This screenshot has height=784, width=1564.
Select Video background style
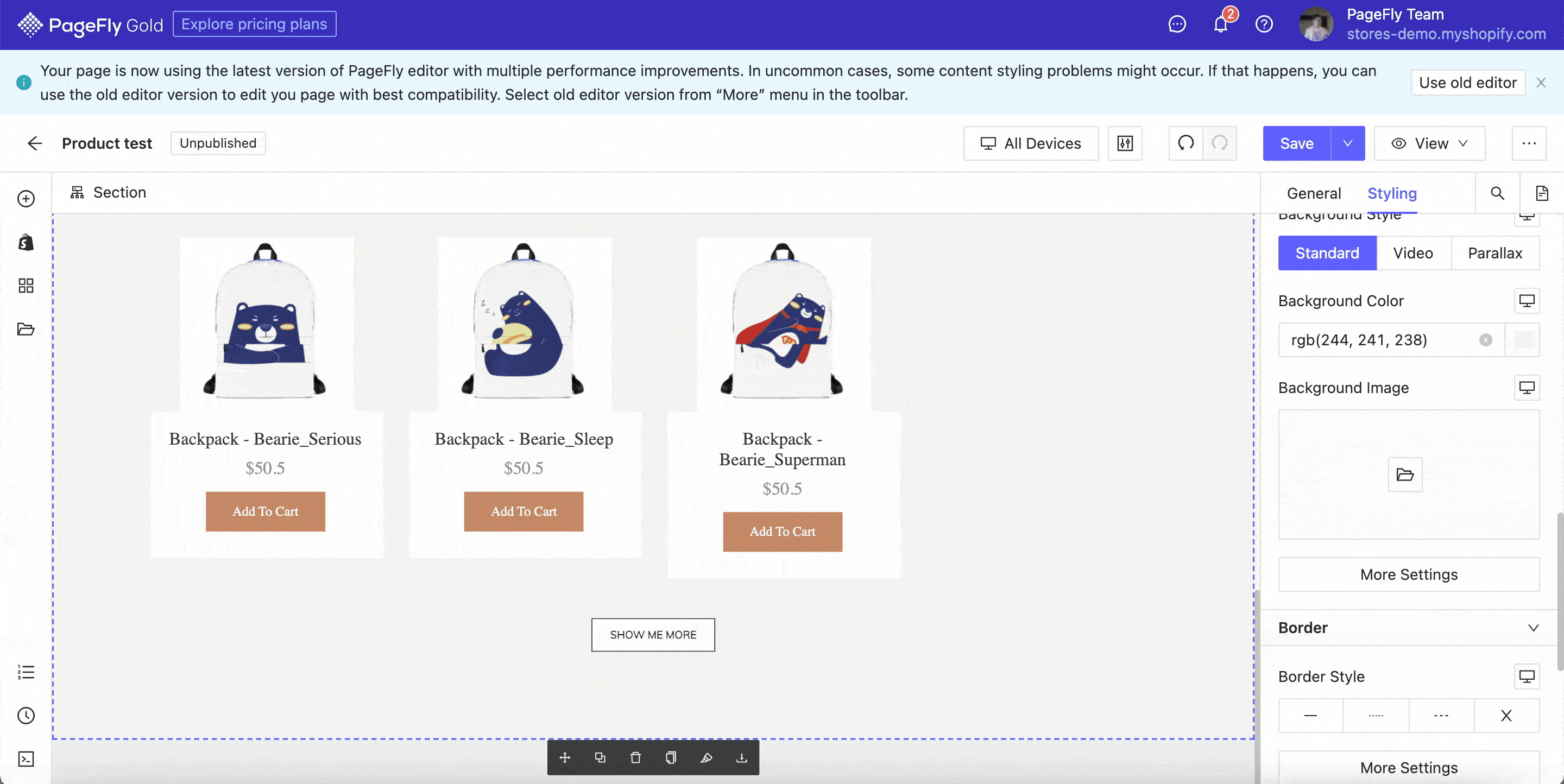tap(1413, 253)
